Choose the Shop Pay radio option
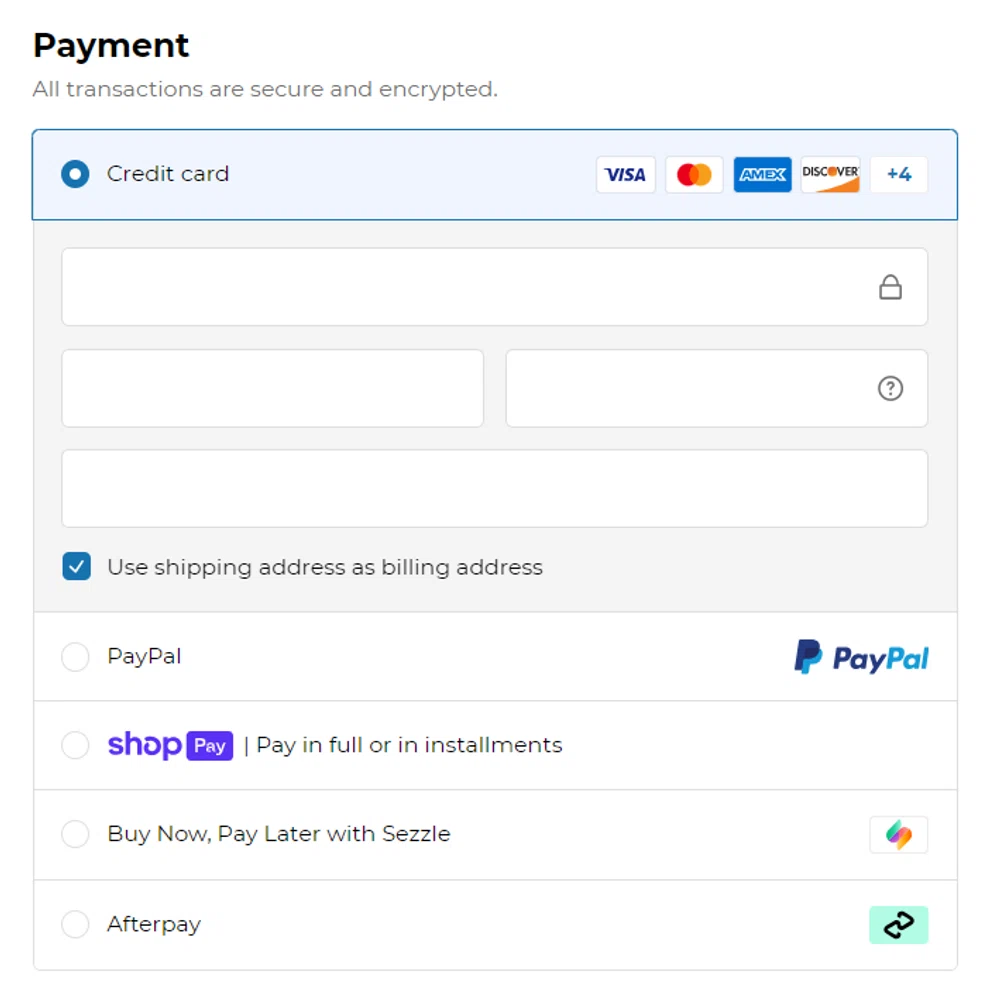 click(x=75, y=746)
